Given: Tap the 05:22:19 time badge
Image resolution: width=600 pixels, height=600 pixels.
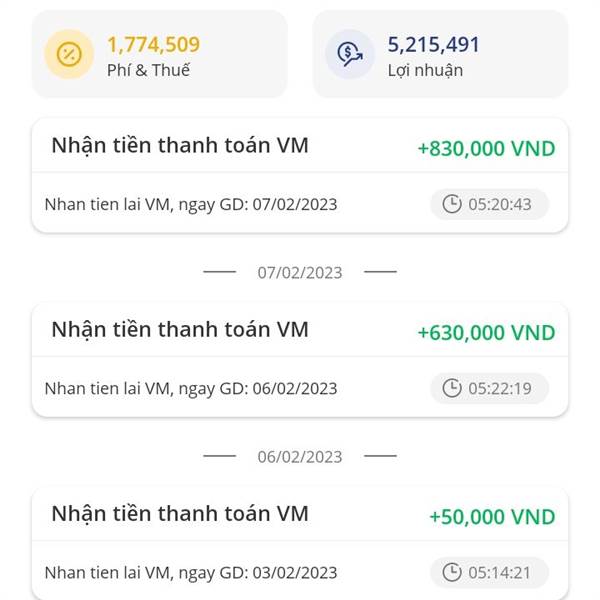Looking at the screenshot, I should click(x=490, y=388).
